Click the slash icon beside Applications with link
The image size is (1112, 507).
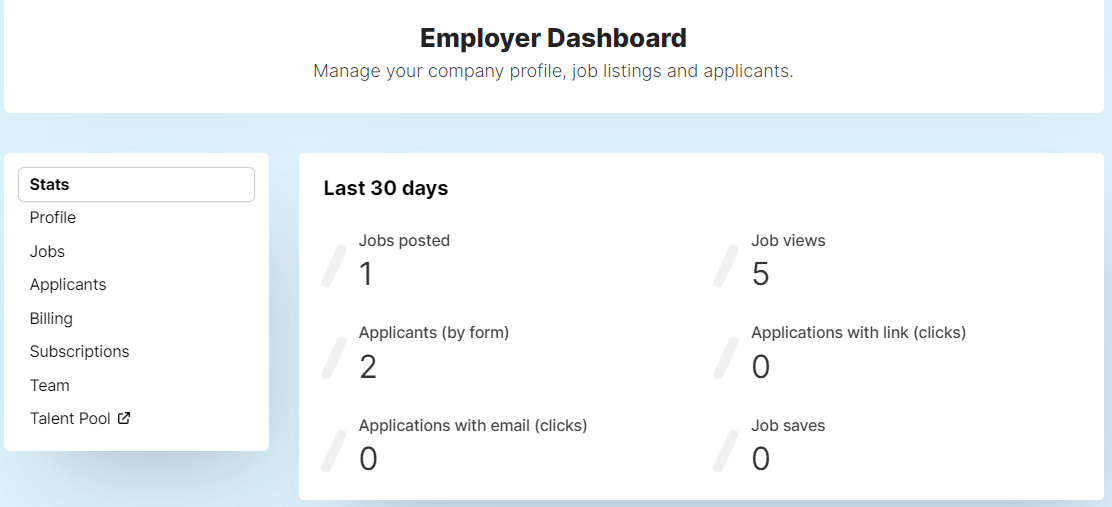tap(726, 358)
